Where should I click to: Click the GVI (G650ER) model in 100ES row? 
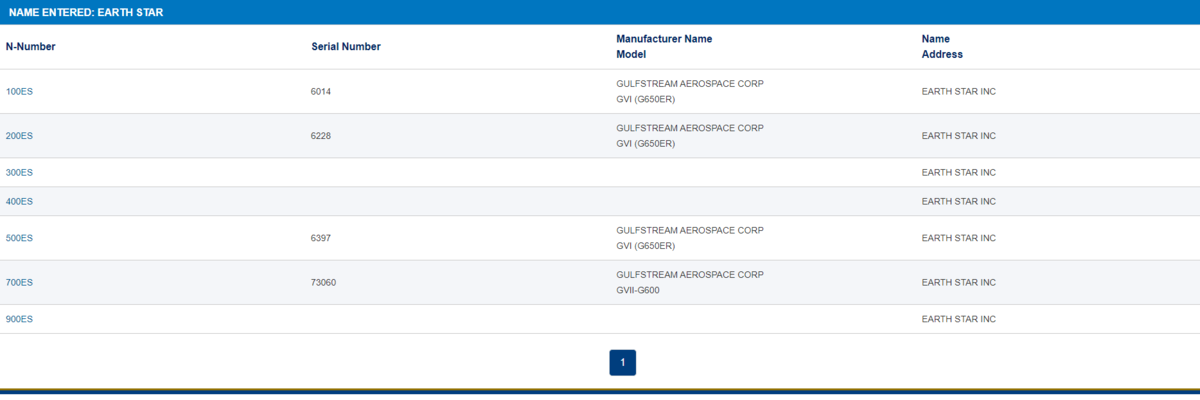645,100
